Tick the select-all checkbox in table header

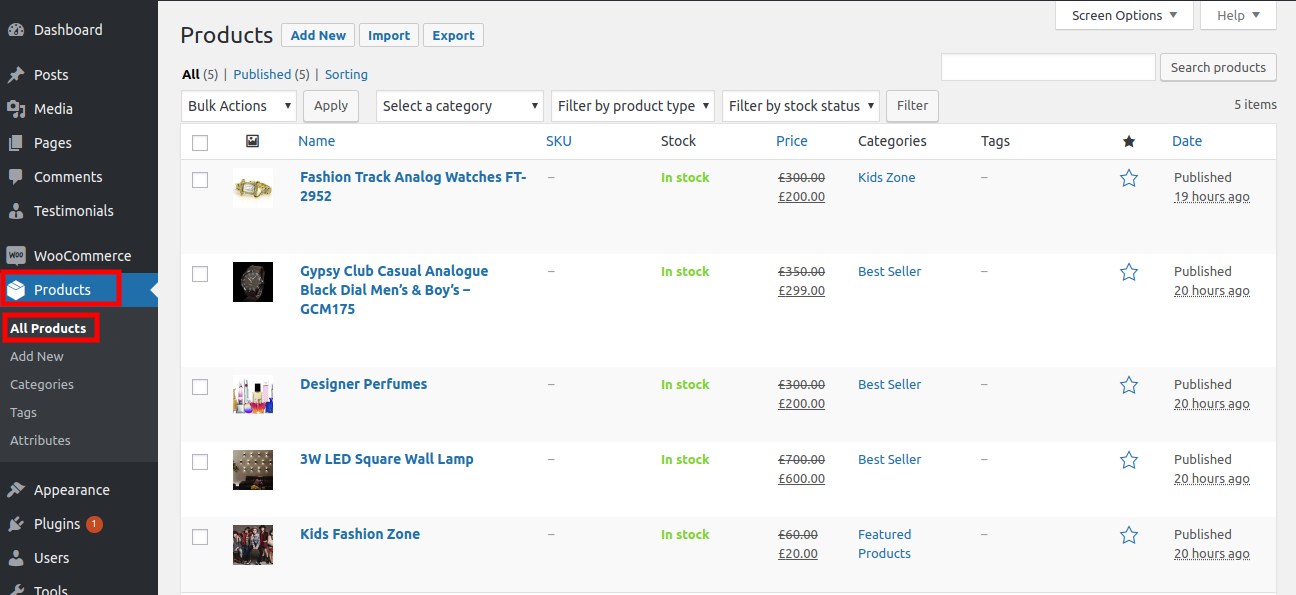(200, 143)
